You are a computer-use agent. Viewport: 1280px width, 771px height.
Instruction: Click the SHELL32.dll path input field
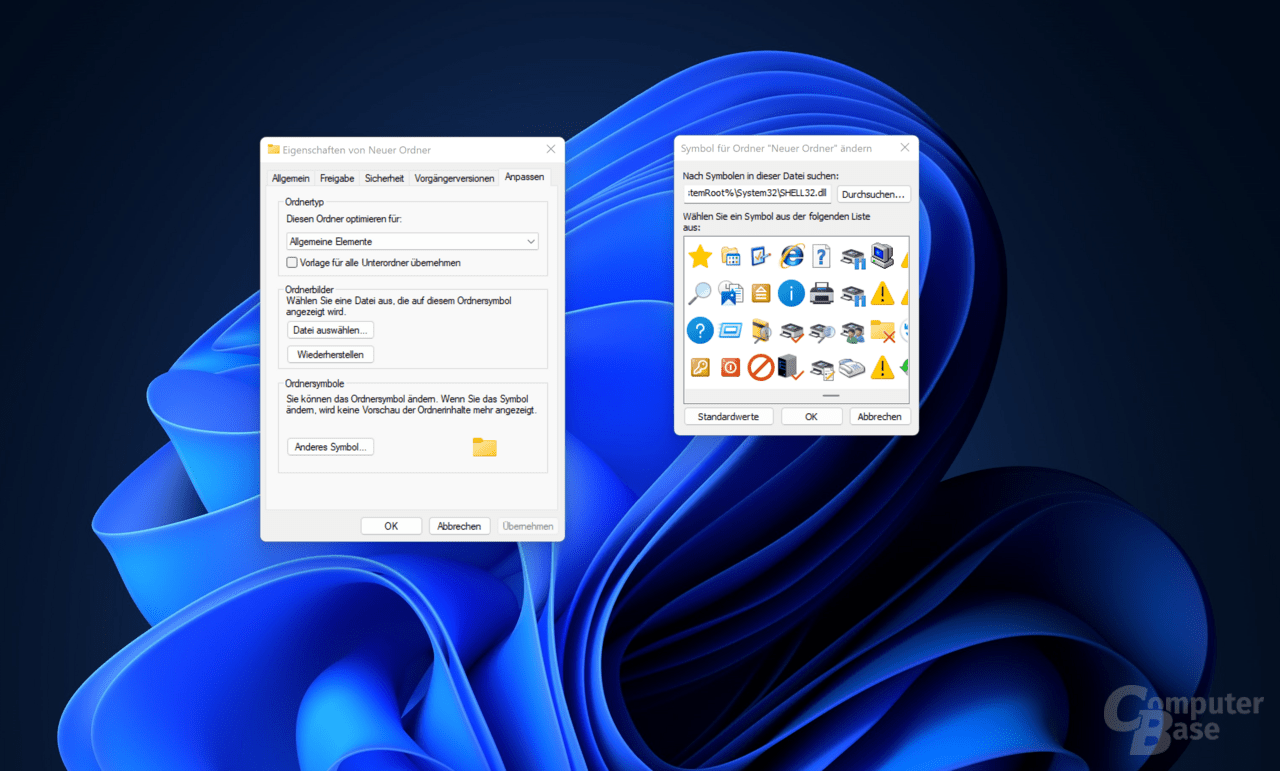click(757, 193)
